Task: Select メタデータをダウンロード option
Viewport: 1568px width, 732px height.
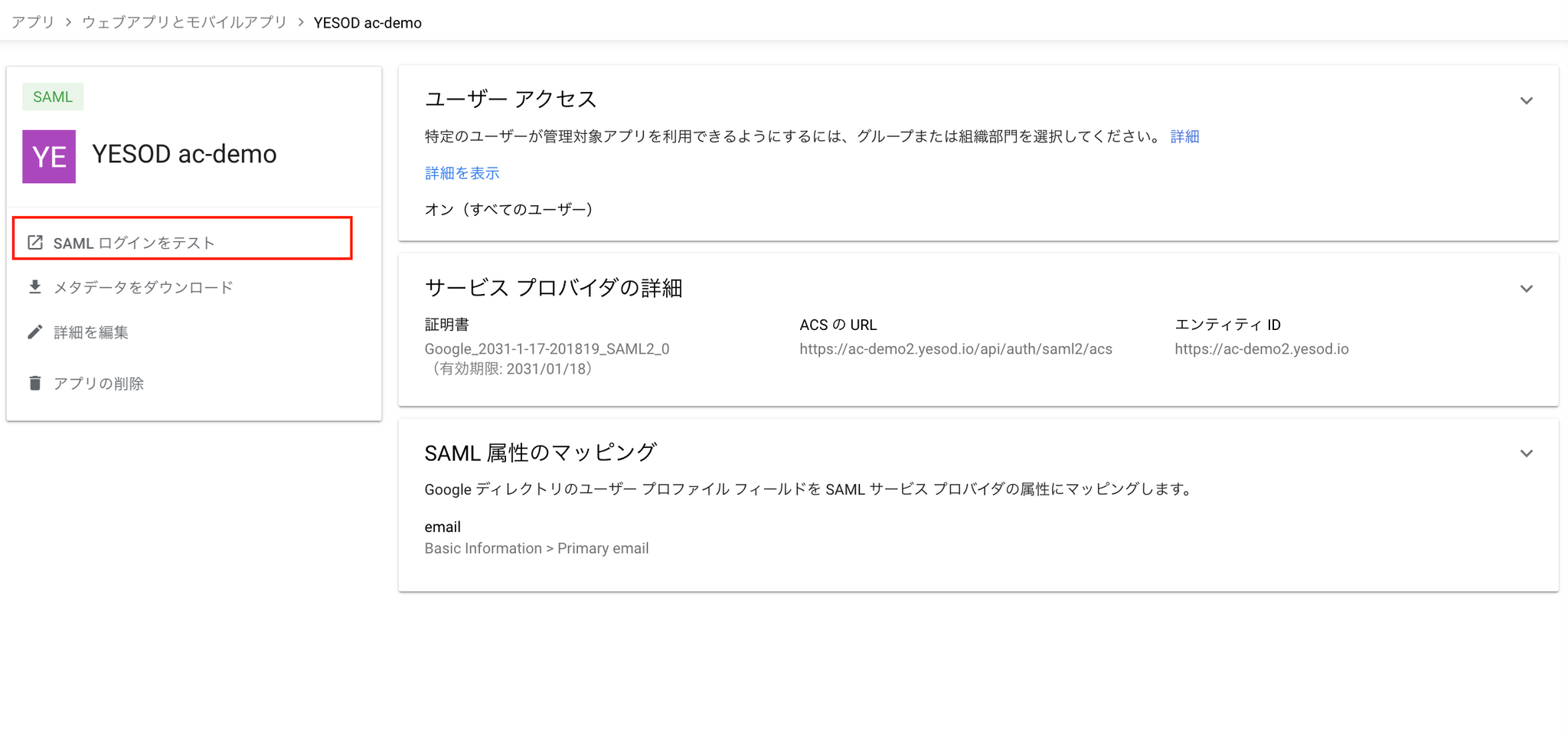Action: click(x=143, y=288)
